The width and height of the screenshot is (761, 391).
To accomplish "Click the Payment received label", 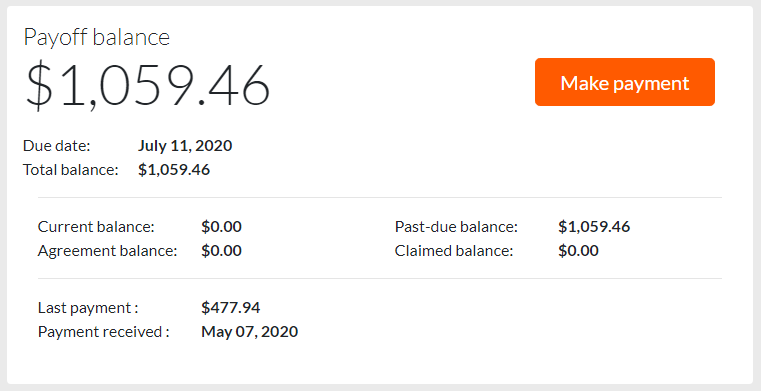I will coord(103,332).
